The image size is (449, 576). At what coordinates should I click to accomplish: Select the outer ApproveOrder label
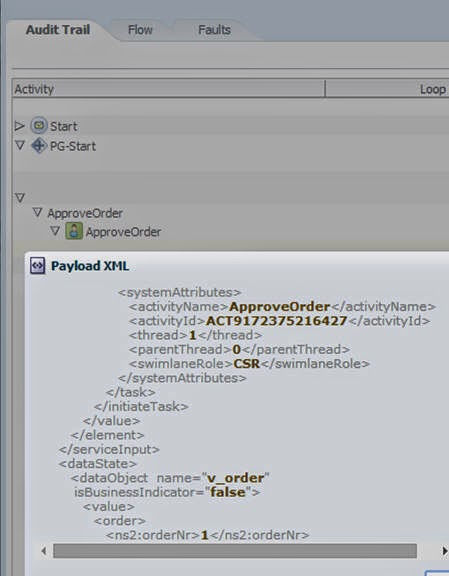point(85,213)
